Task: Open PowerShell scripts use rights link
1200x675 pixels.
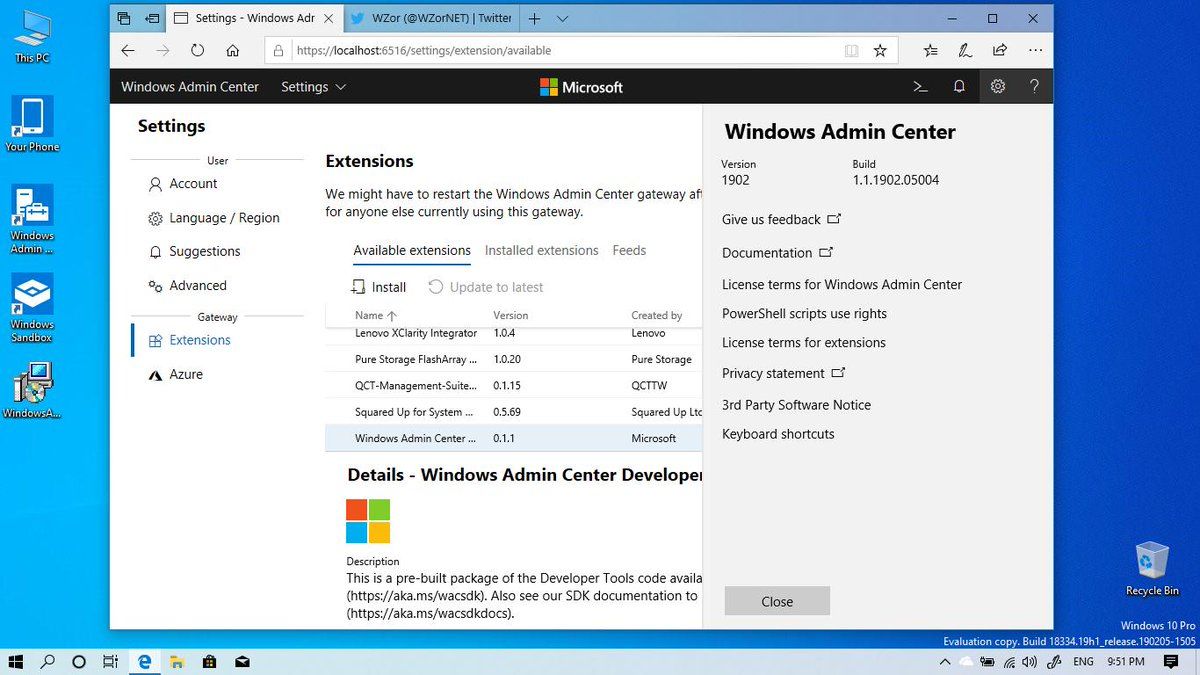Action: (804, 314)
